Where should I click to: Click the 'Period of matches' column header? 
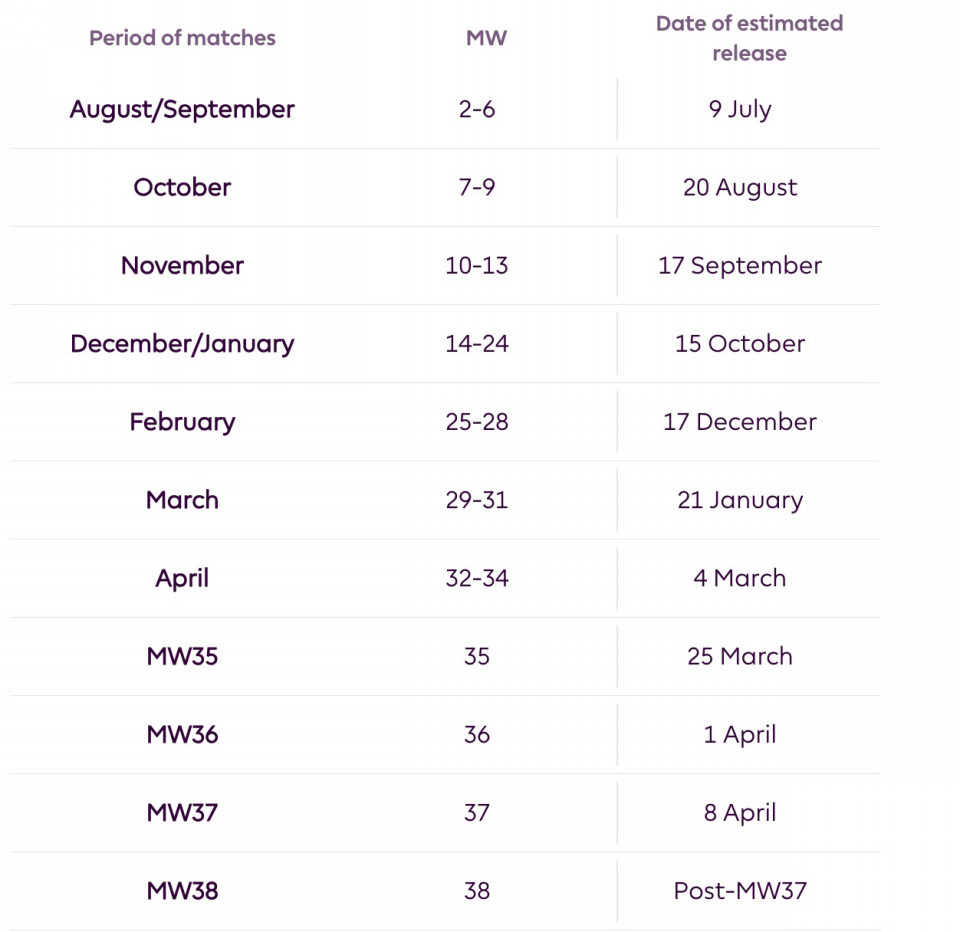click(x=182, y=38)
